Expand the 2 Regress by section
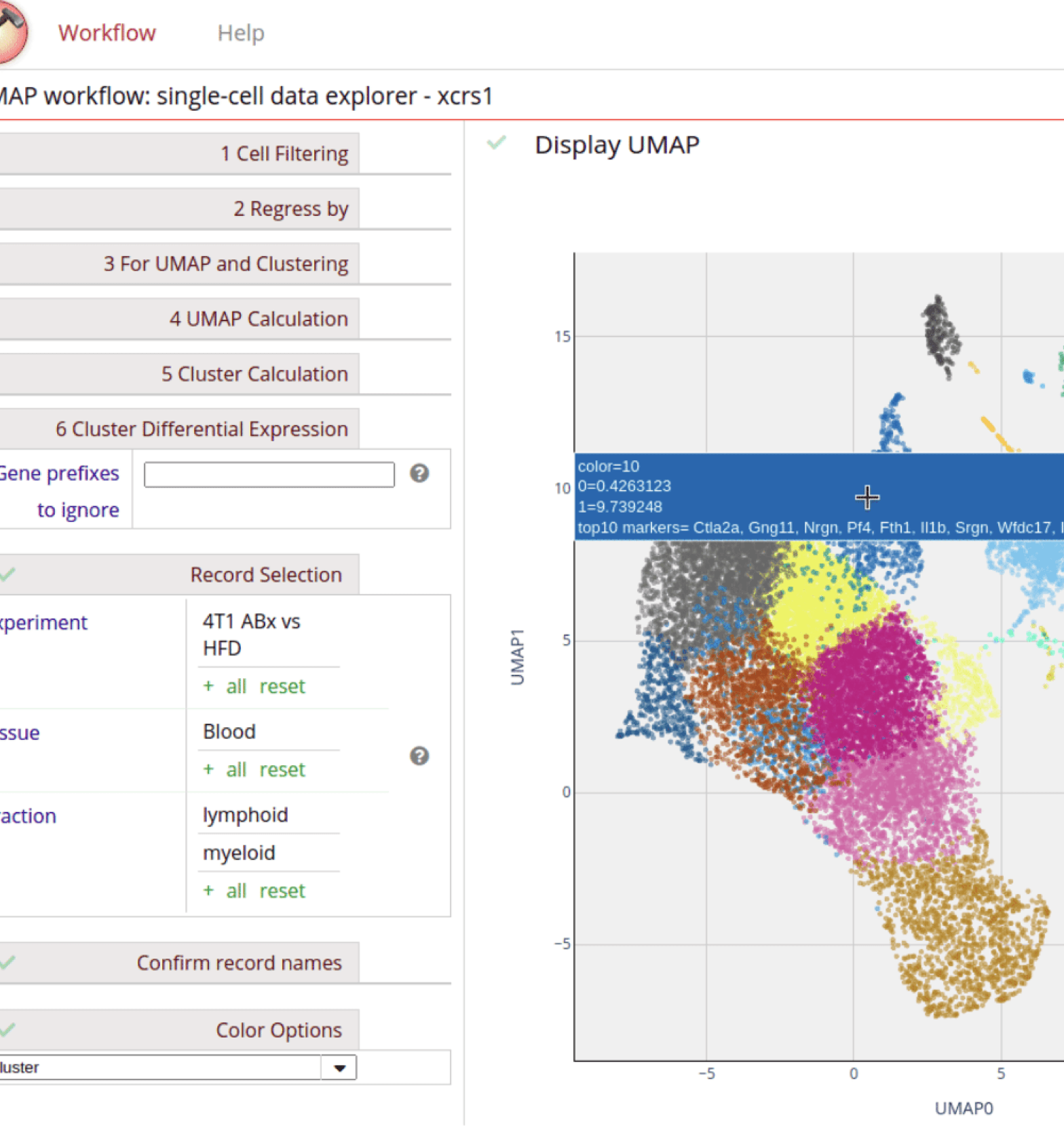Viewport: 1064px width, 1131px height. coord(178,208)
